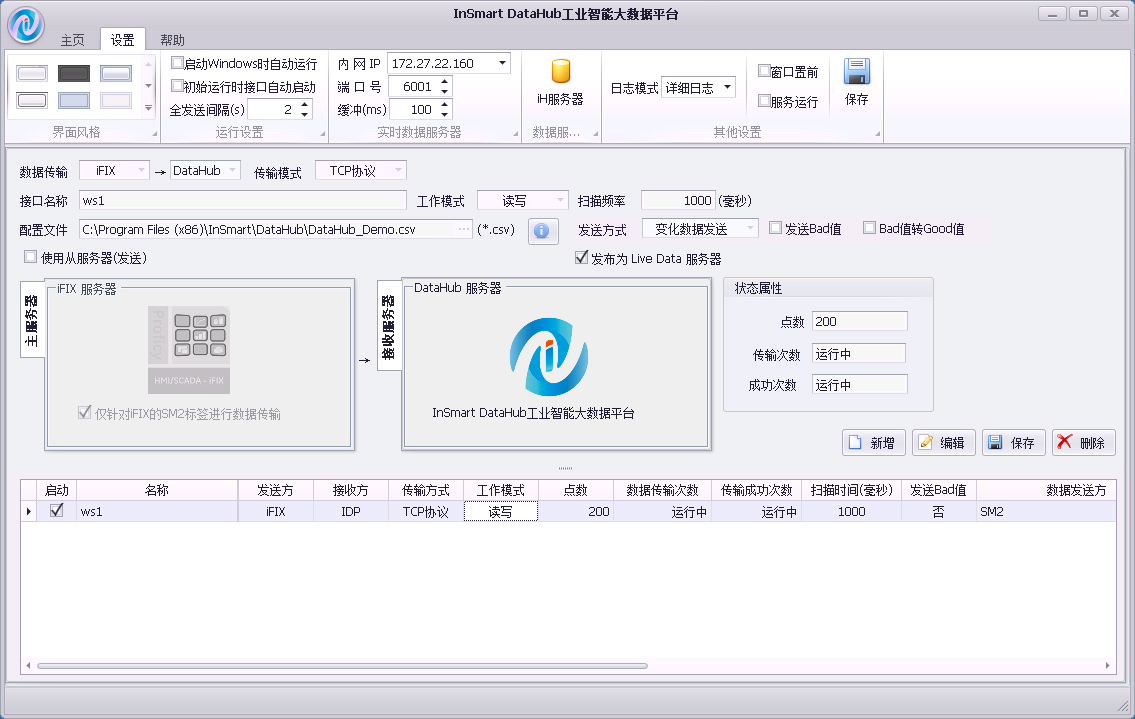Image resolution: width=1135 pixels, height=719 pixels.
Task: Click the 新增 button with document icon
Action: [873, 442]
